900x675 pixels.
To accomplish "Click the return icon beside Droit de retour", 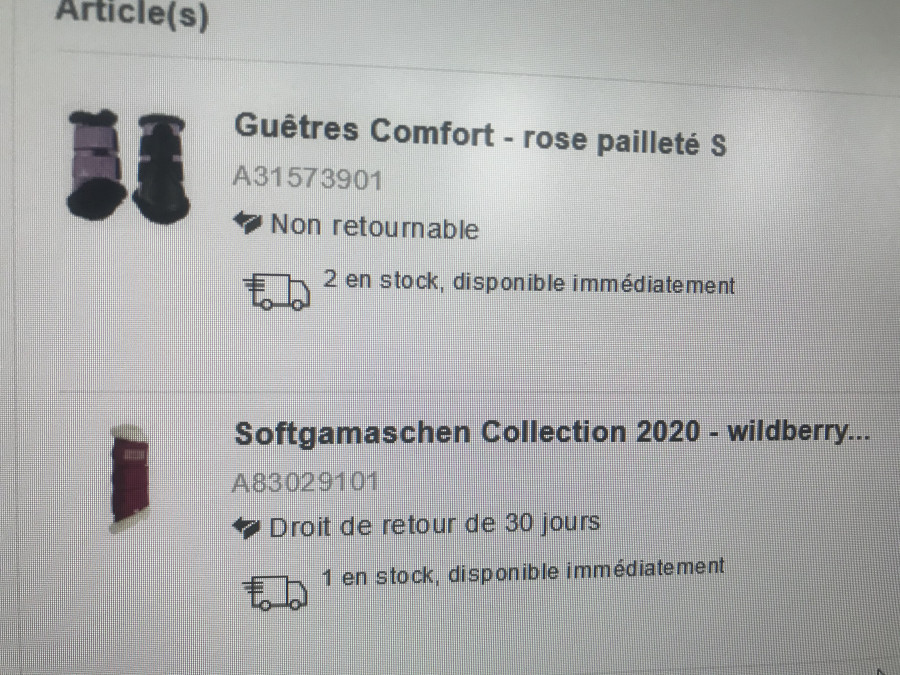I will (x=247, y=527).
